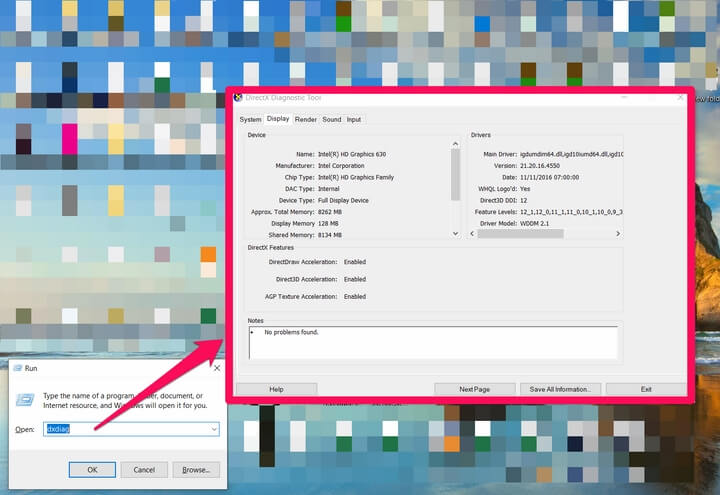Click the Device list scroll down arrow
Image resolution: width=720 pixels, height=495 pixels.
click(456, 233)
